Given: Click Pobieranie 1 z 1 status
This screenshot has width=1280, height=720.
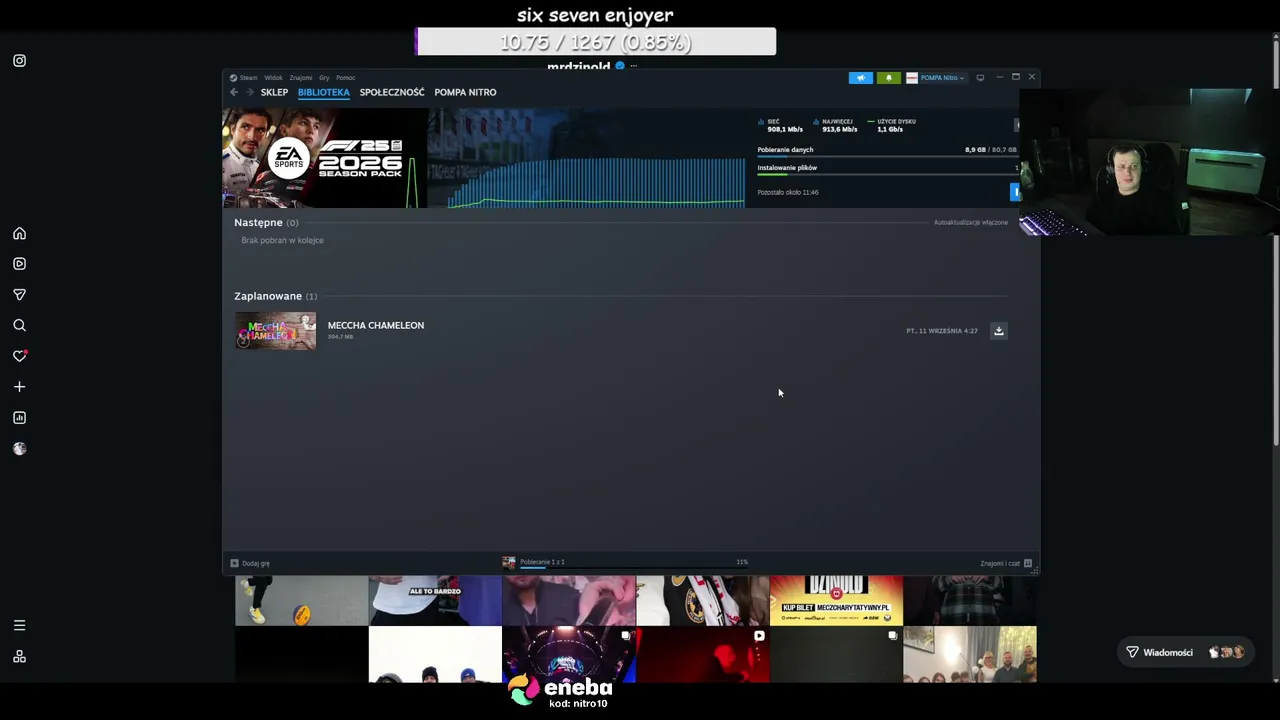Looking at the screenshot, I should (542, 562).
